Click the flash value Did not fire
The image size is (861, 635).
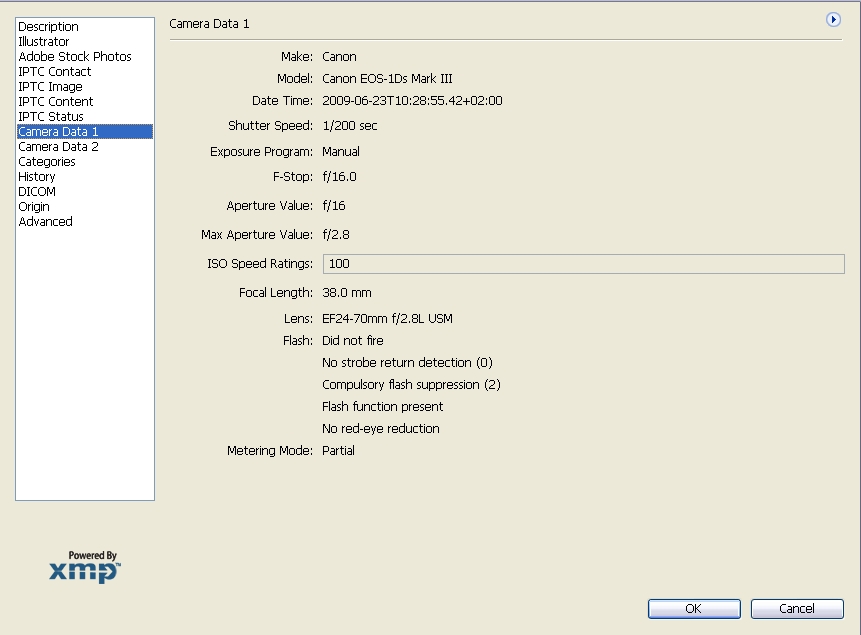click(353, 341)
